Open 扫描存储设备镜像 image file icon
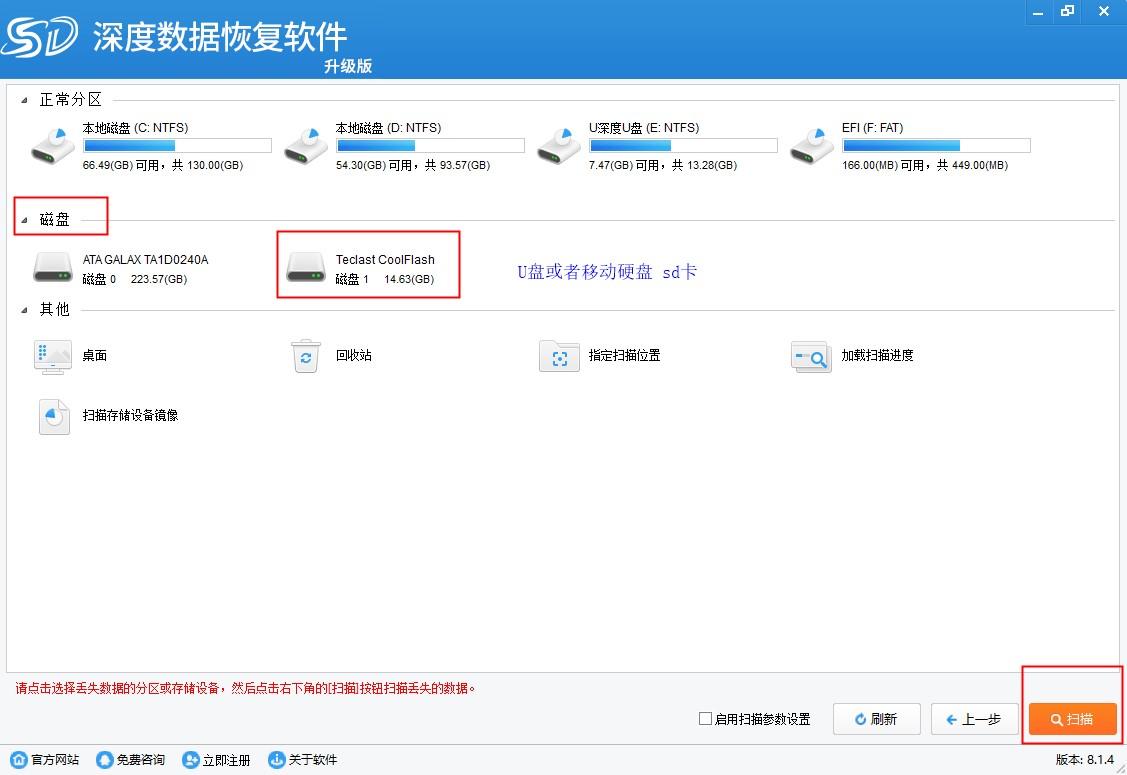Image resolution: width=1127 pixels, height=775 pixels. point(54,416)
